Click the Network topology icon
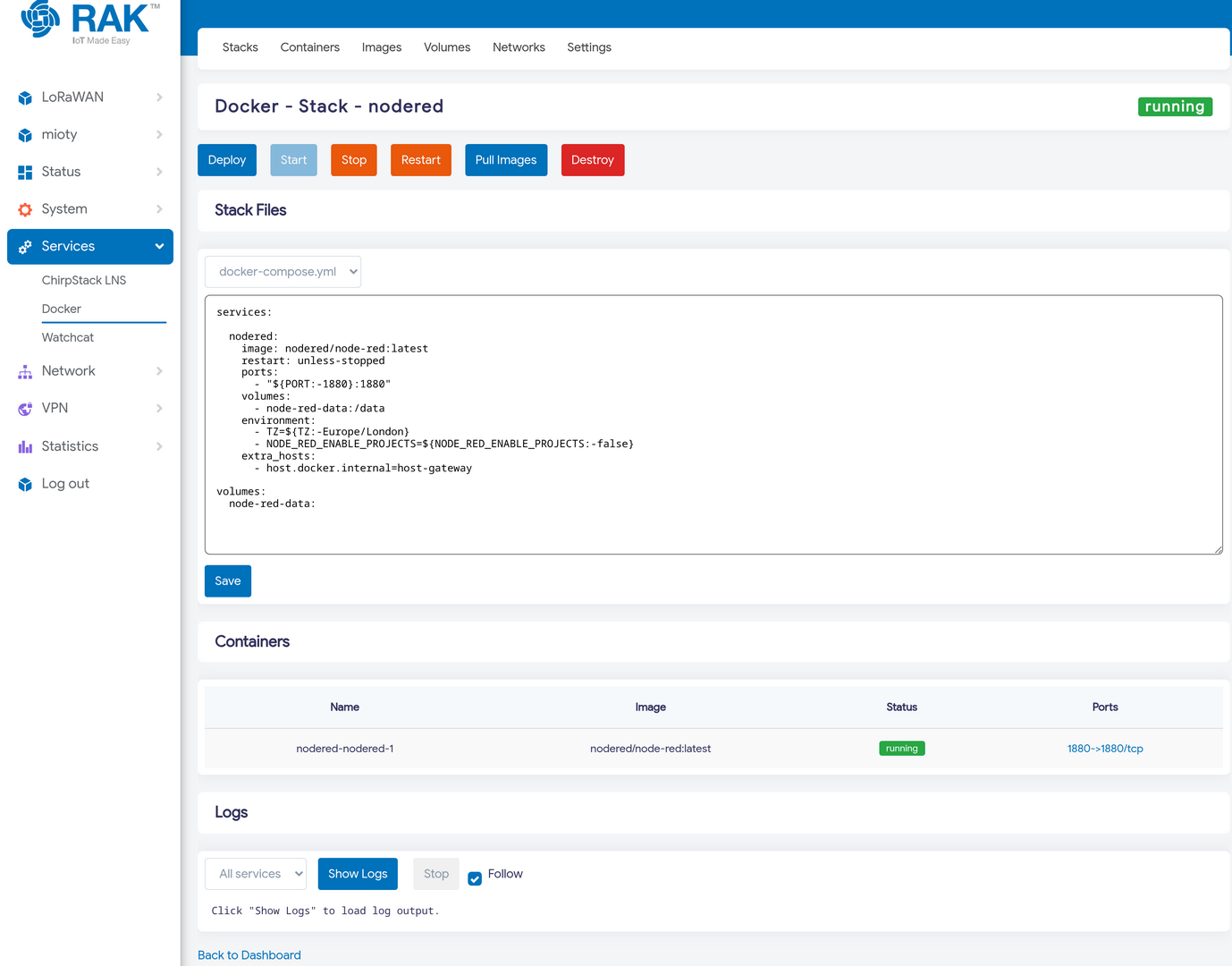The height and width of the screenshot is (966, 1232). (x=25, y=371)
